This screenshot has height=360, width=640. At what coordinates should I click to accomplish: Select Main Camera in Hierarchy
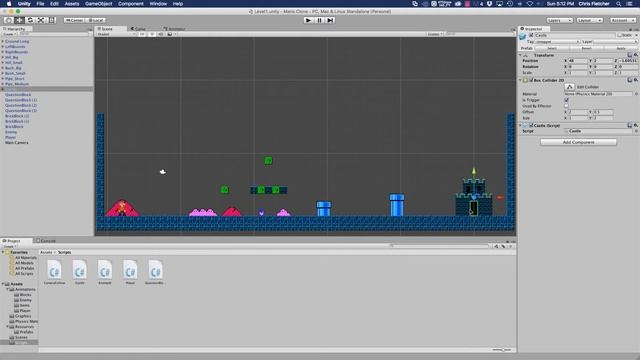(17, 142)
